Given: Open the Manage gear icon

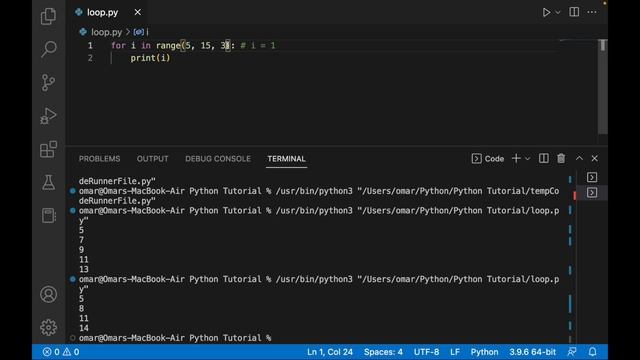Looking at the screenshot, I should coord(48,327).
